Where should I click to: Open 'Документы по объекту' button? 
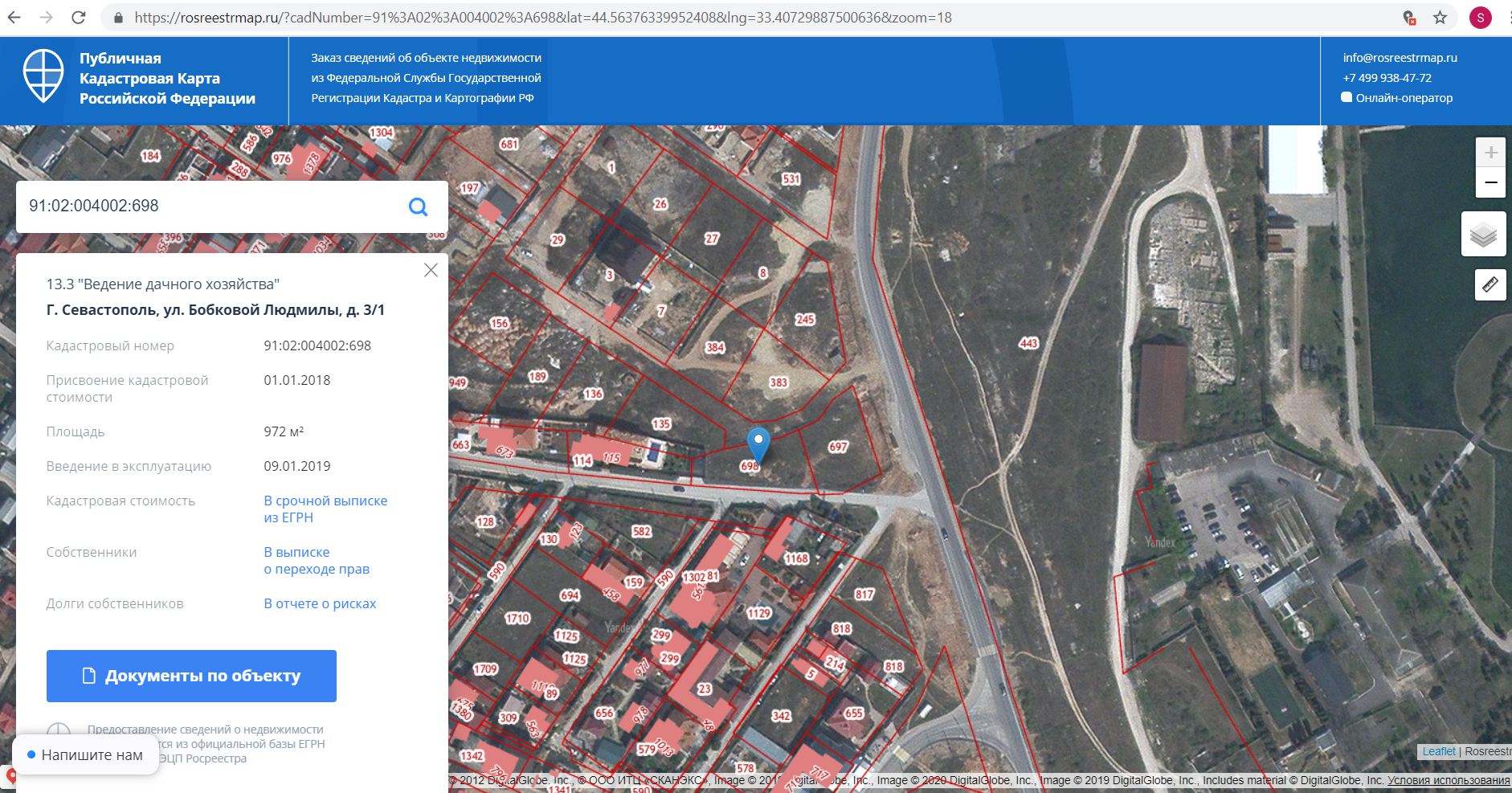(x=191, y=676)
